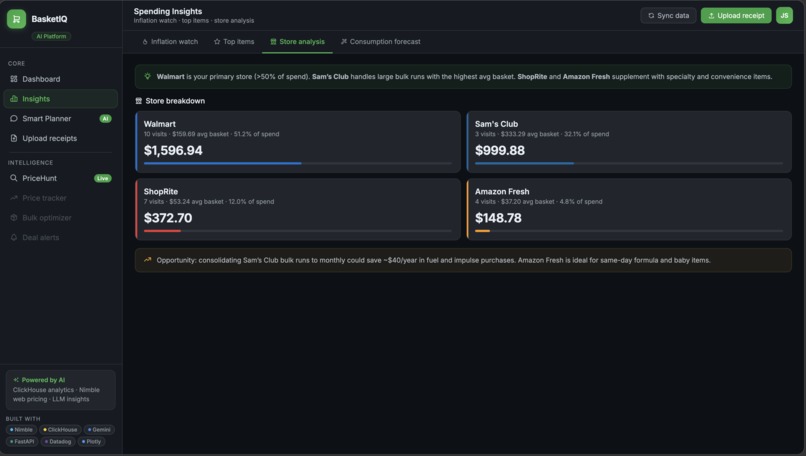
Task: Click the refresh icon in Sync data
Action: 651,16
